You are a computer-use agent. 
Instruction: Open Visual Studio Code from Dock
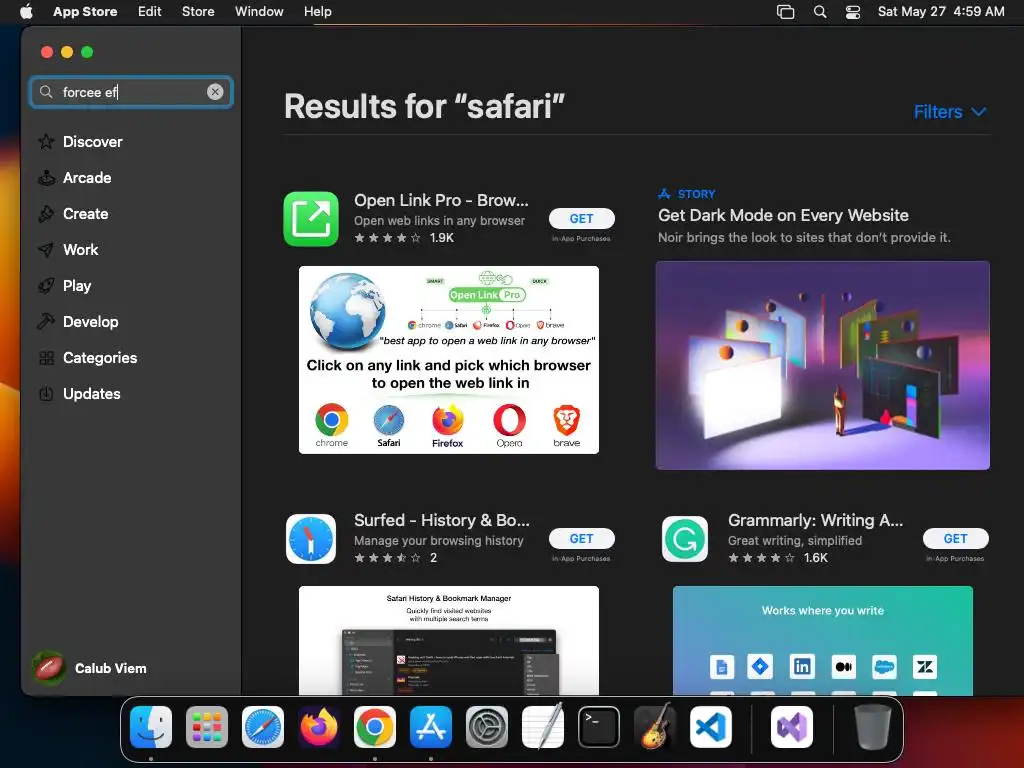point(711,727)
